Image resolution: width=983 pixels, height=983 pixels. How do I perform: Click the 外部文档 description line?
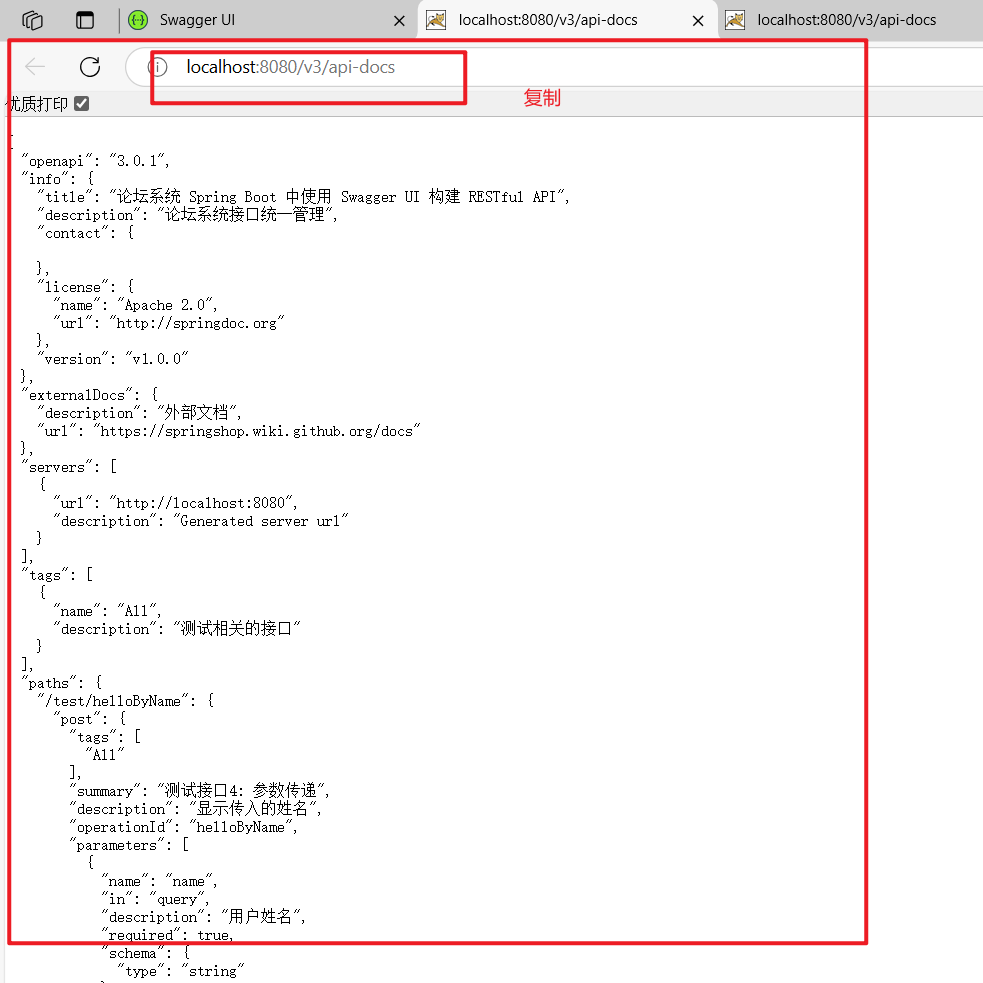139,413
